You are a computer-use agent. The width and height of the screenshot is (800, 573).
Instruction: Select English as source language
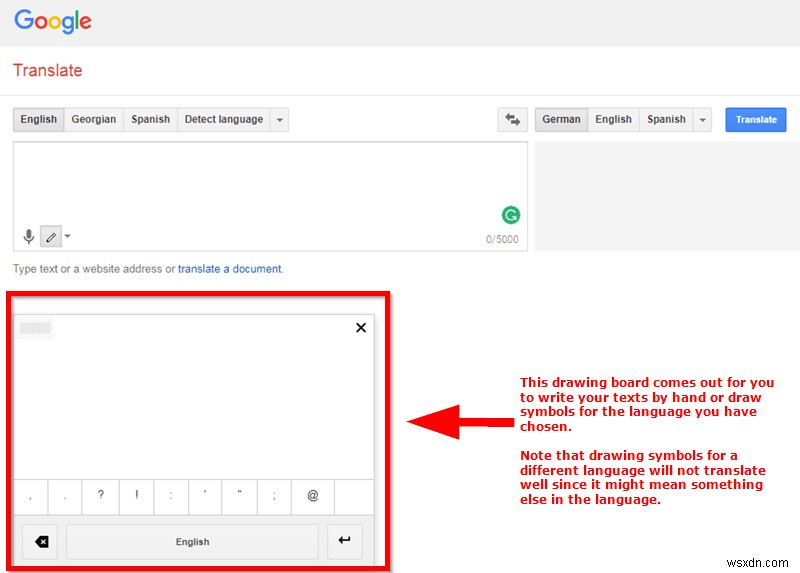coord(38,119)
